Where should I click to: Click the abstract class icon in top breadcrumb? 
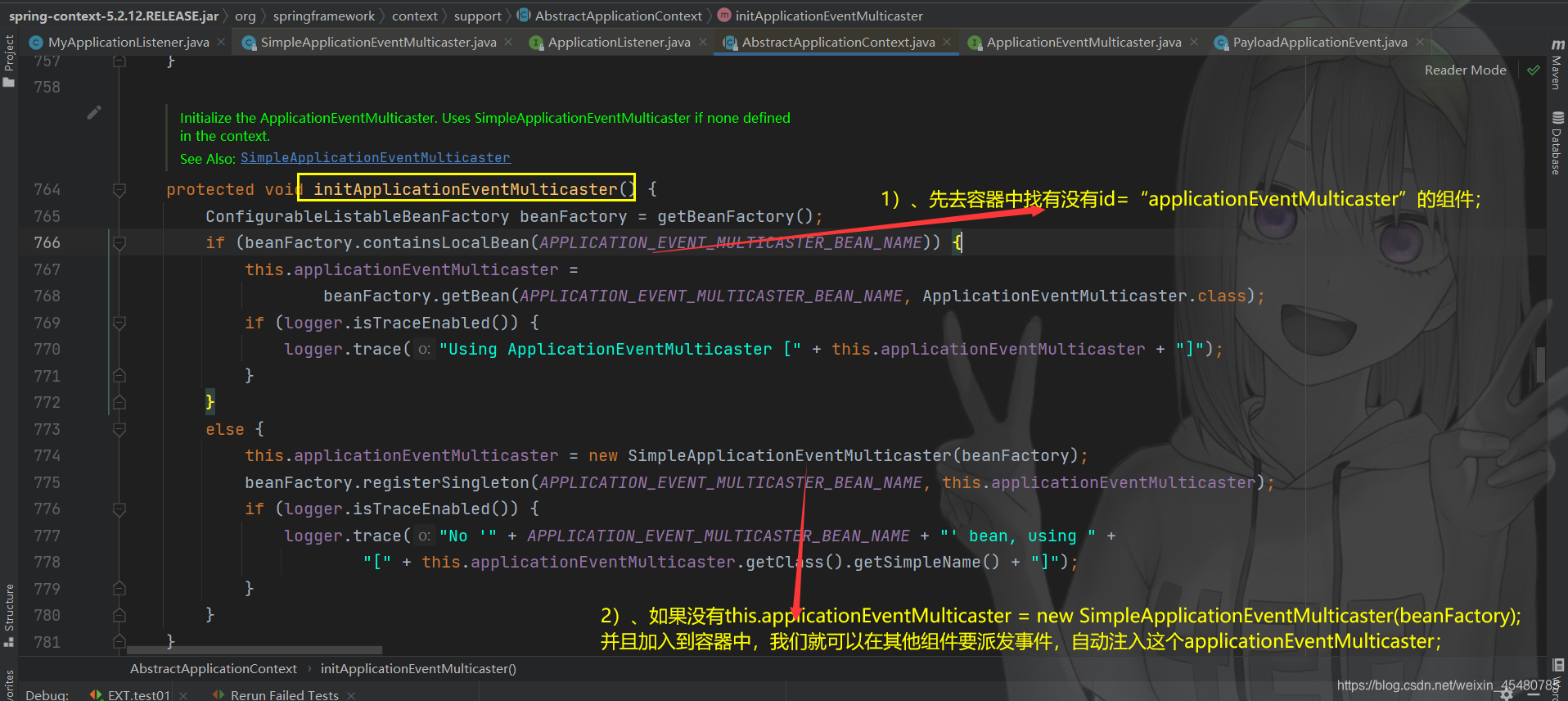pos(524,15)
